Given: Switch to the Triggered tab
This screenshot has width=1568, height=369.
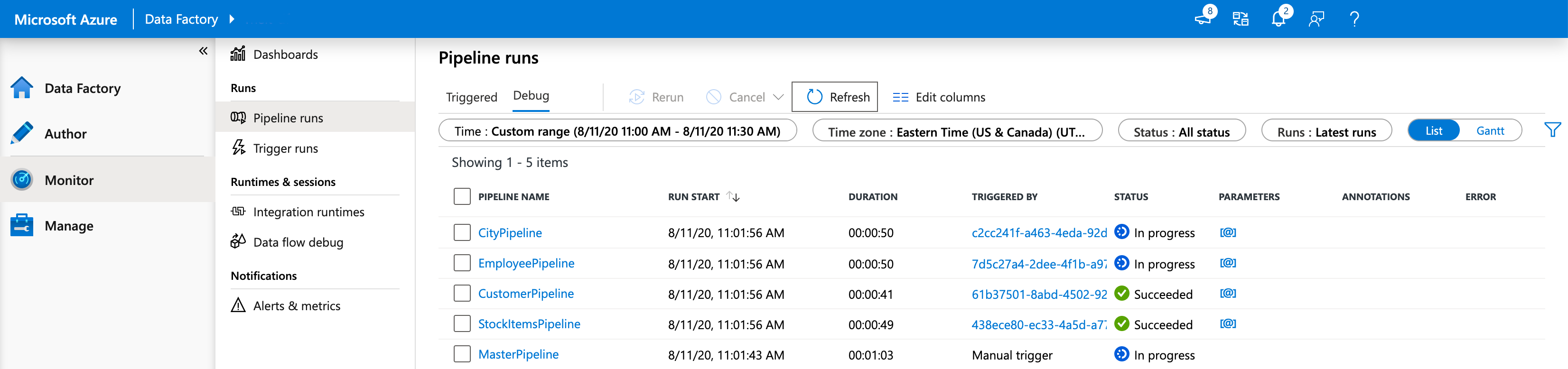Looking at the screenshot, I should pos(471,97).
